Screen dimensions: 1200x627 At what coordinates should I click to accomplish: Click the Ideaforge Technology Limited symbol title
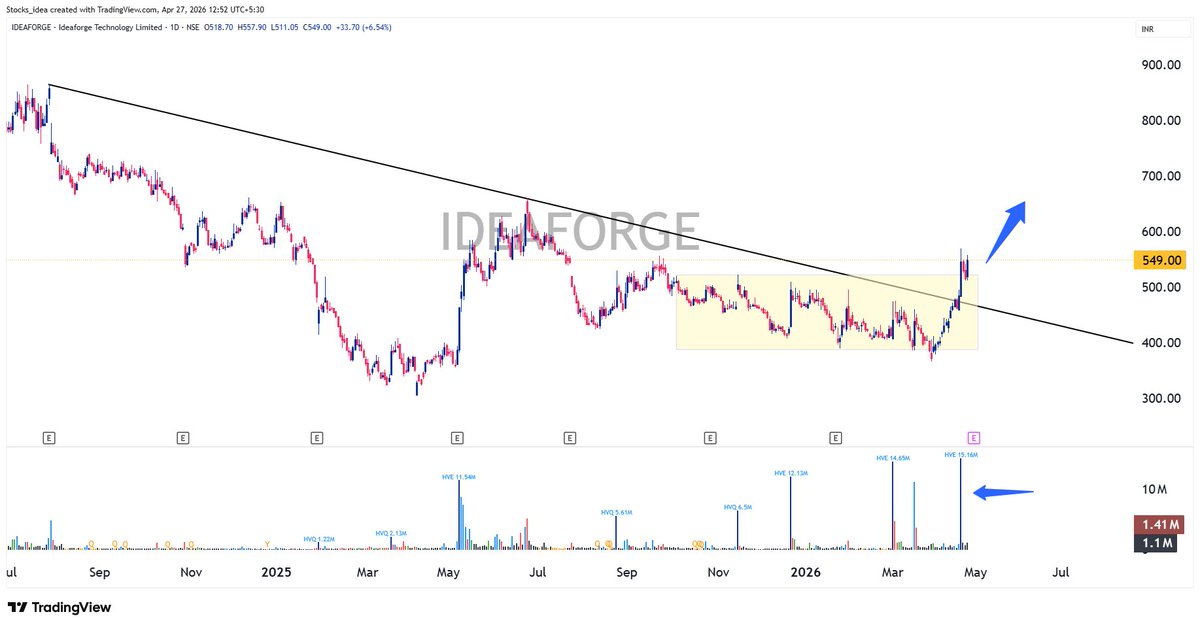[x=103, y=27]
